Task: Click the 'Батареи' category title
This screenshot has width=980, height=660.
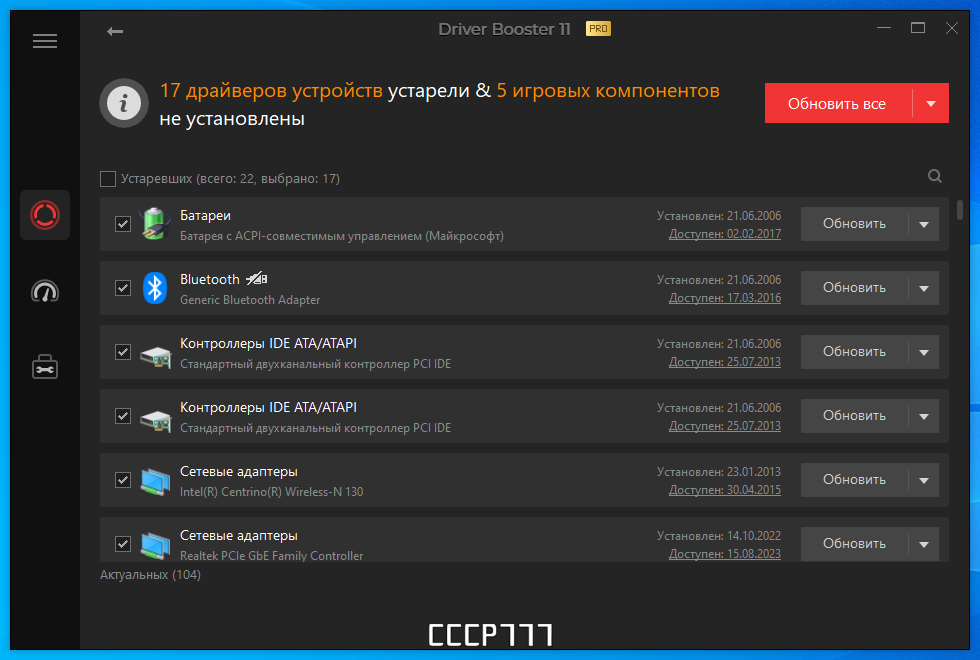Action: coord(205,216)
